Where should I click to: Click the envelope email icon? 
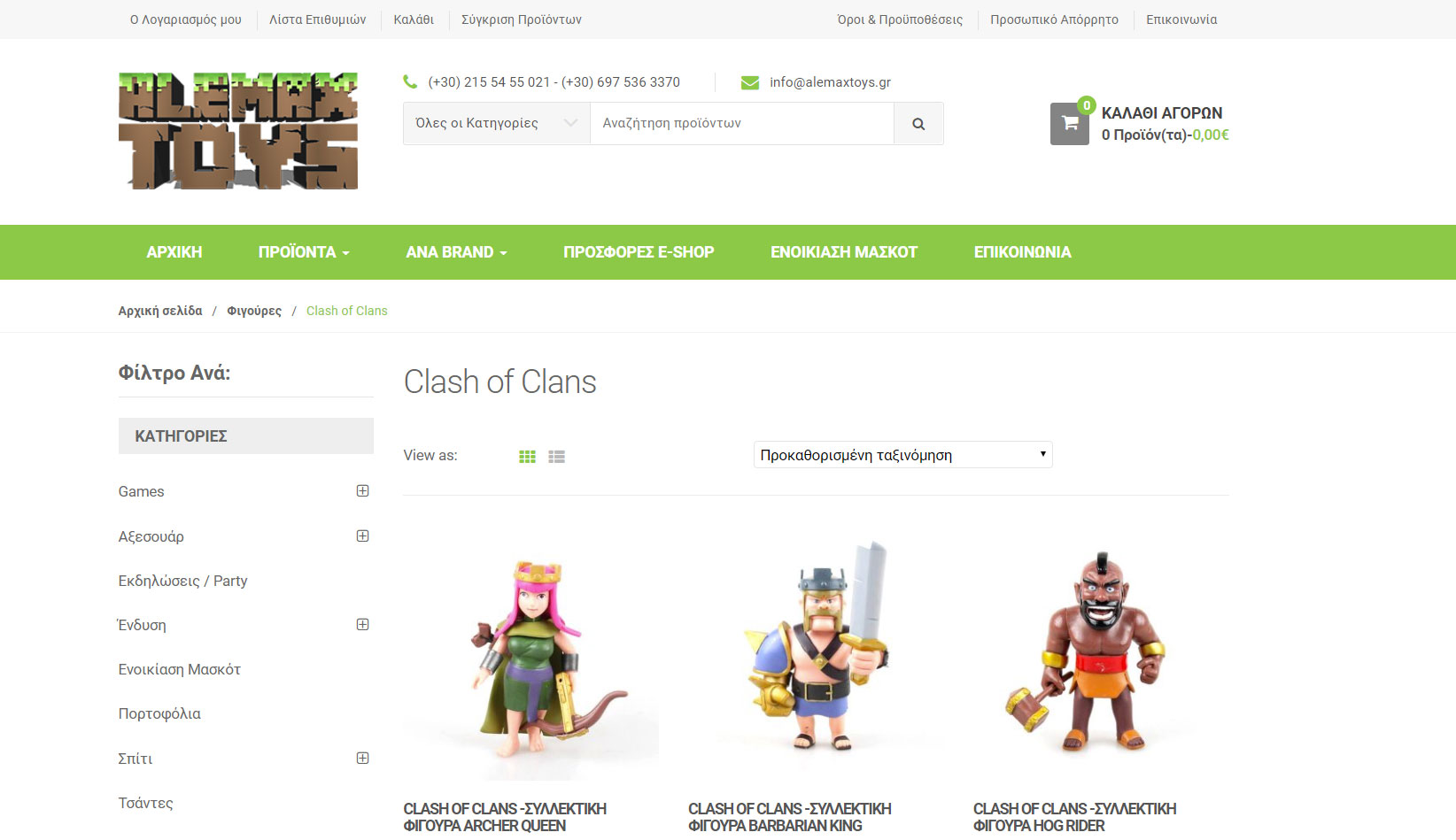pos(750,82)
